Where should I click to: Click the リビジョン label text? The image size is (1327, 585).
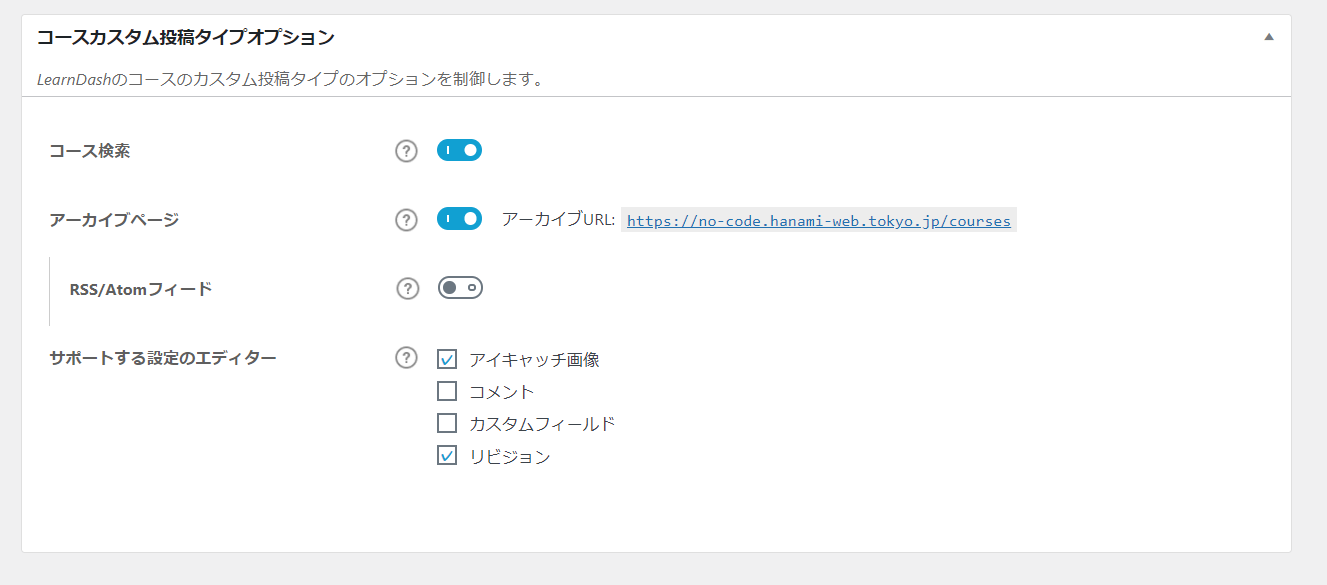tap(509, 457)
